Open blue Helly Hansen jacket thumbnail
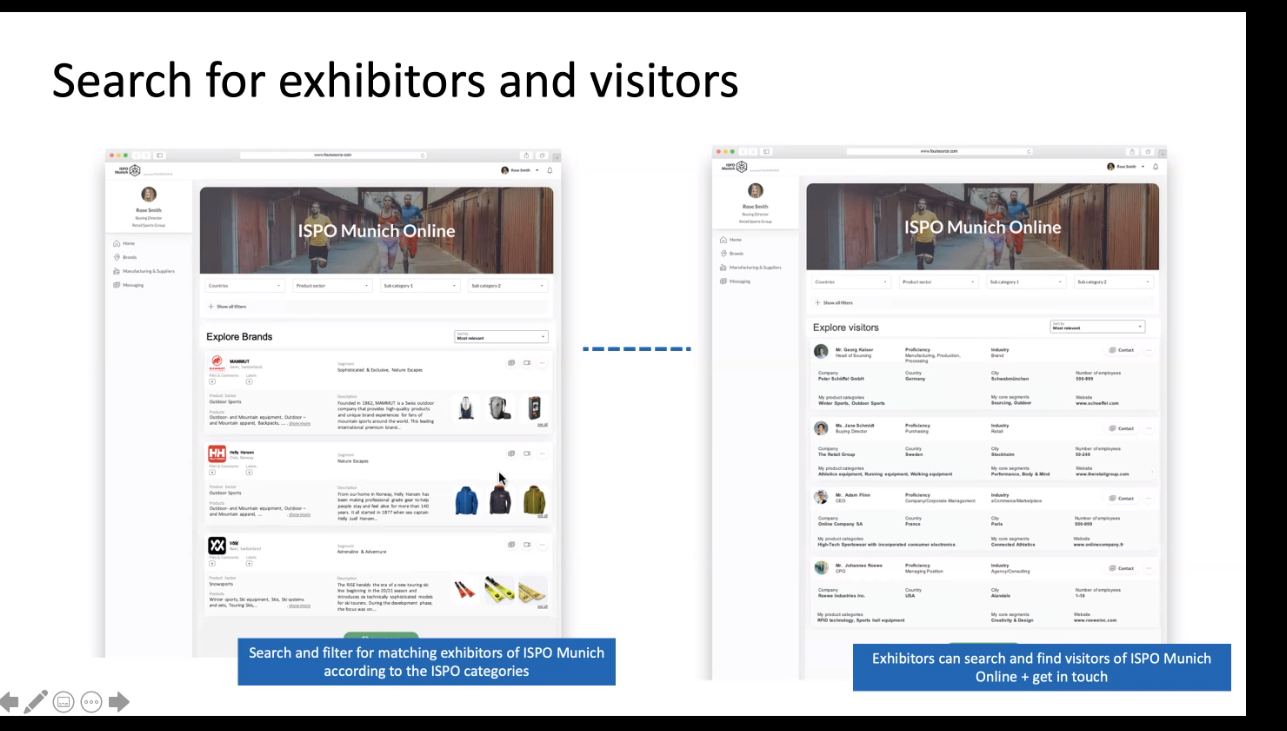 point(466,500)
